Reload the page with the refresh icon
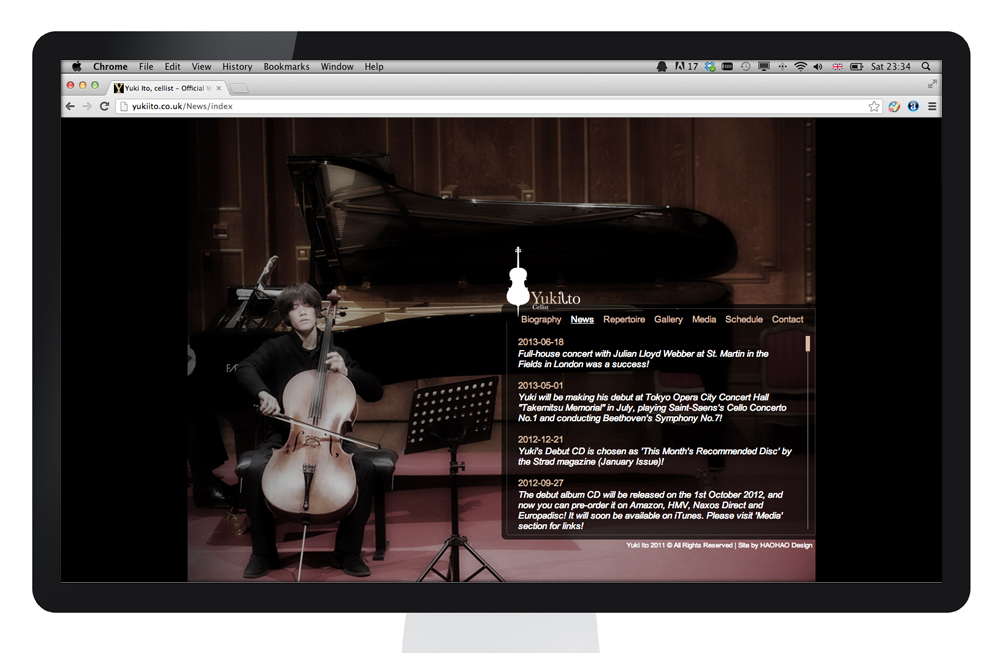1000x653 pixels. click(x=105, y=106)
